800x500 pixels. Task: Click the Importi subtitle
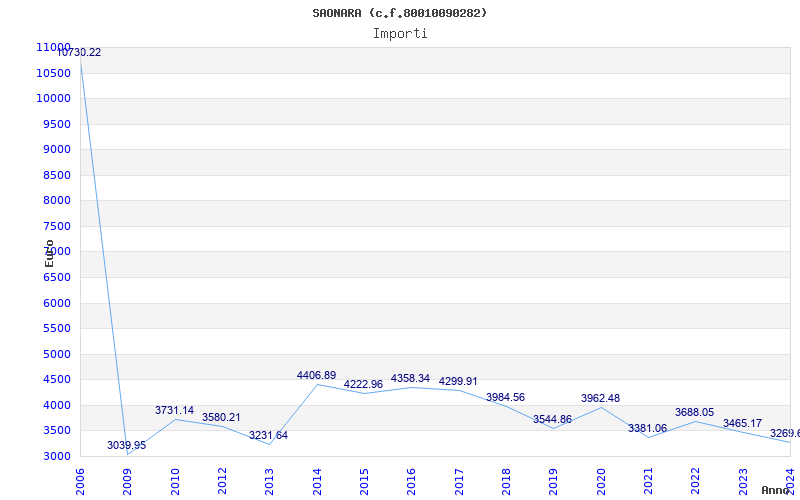coord(400,34)
